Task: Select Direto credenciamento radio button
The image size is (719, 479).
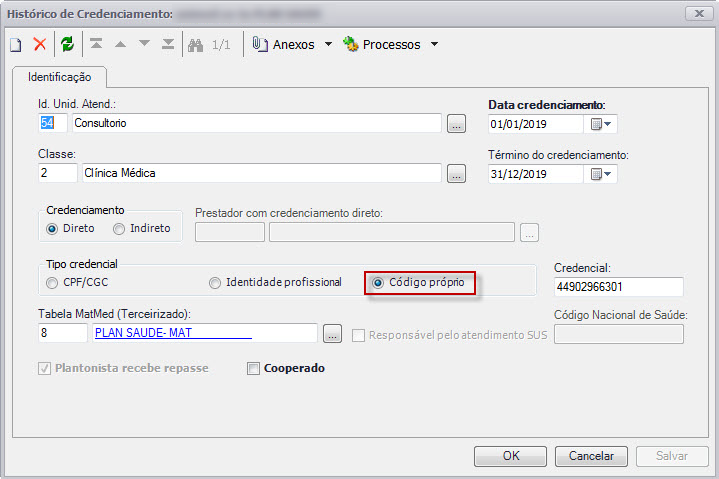Action: tap(52, 228)
